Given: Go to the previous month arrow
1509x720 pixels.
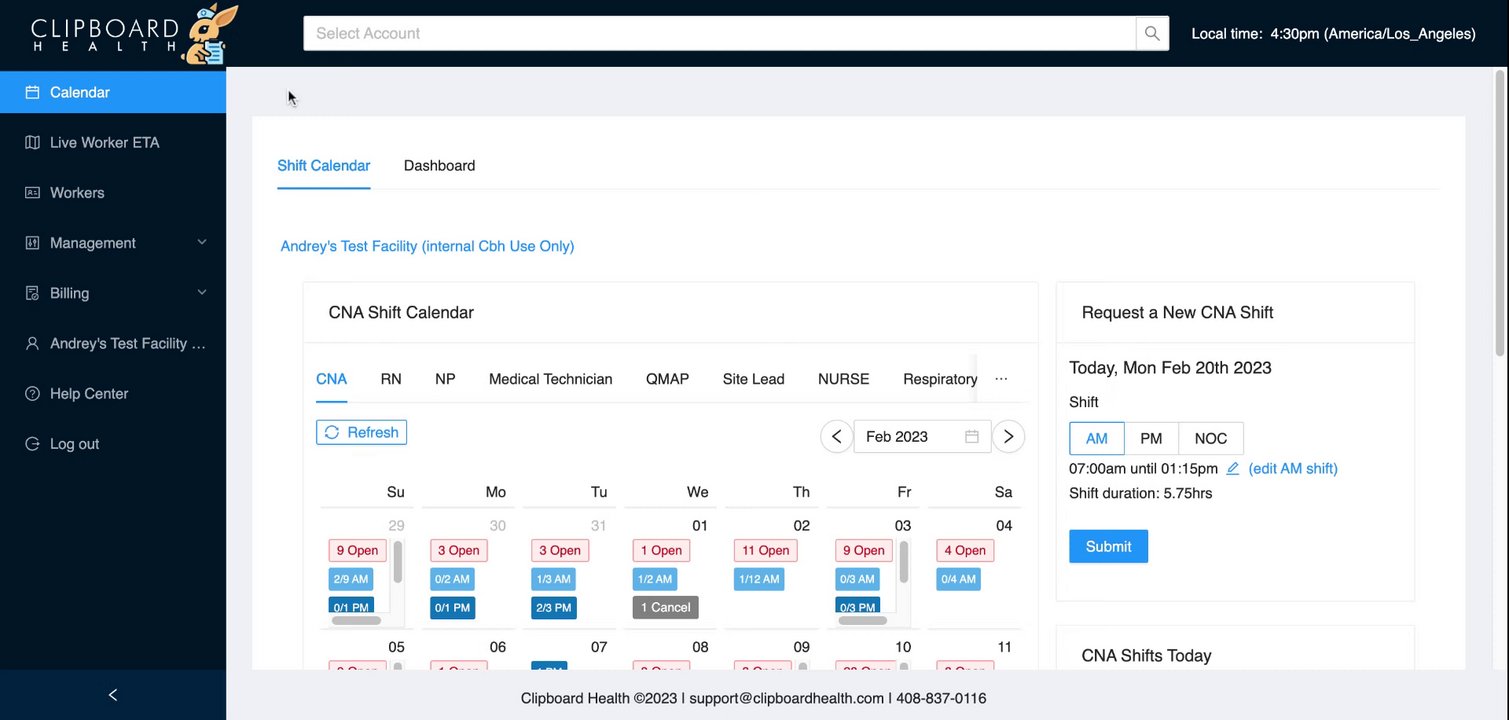Looking at the screenshot, I should pyautogui.click(x=836, y=437).
